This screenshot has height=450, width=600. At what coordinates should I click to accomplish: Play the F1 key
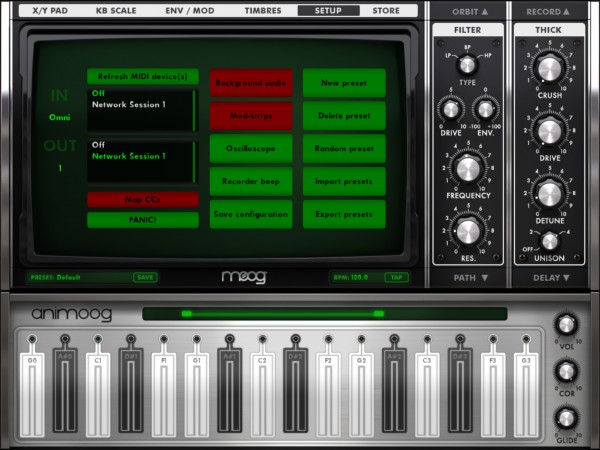[x=164, y=394]
